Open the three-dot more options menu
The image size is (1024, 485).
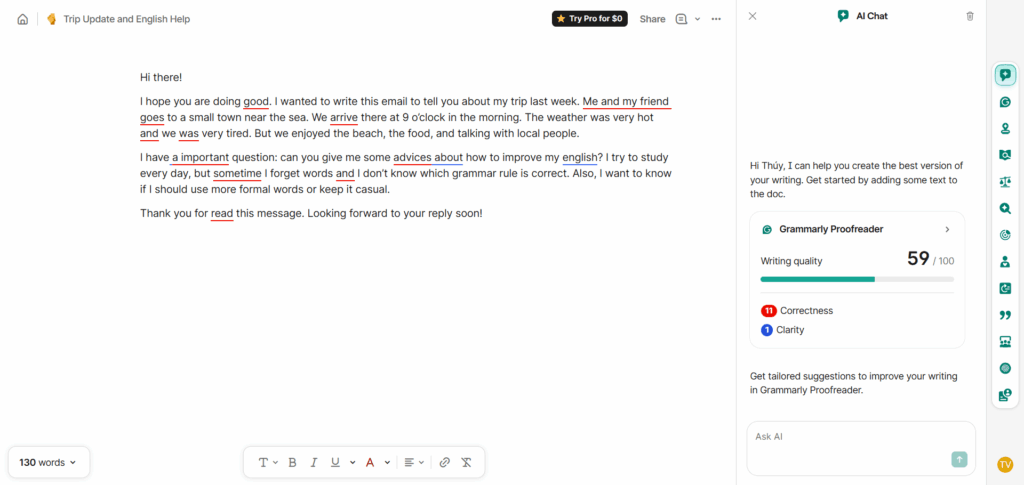(x=716, y=19)
